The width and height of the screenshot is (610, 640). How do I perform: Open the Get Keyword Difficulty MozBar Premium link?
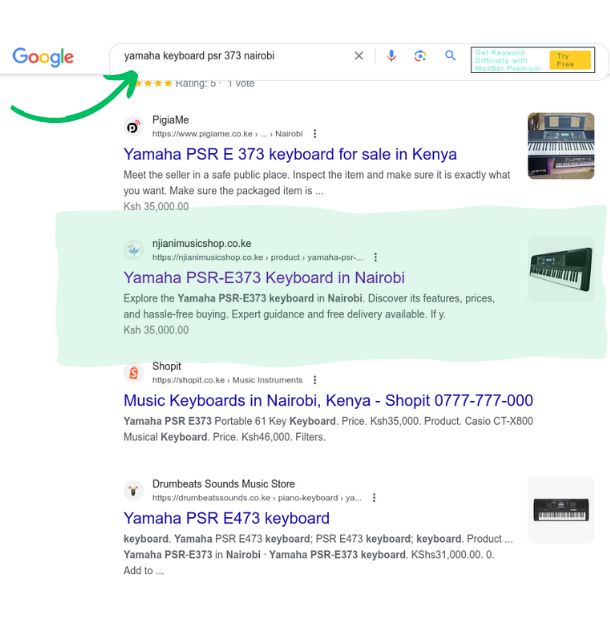[x=509, y=60]
